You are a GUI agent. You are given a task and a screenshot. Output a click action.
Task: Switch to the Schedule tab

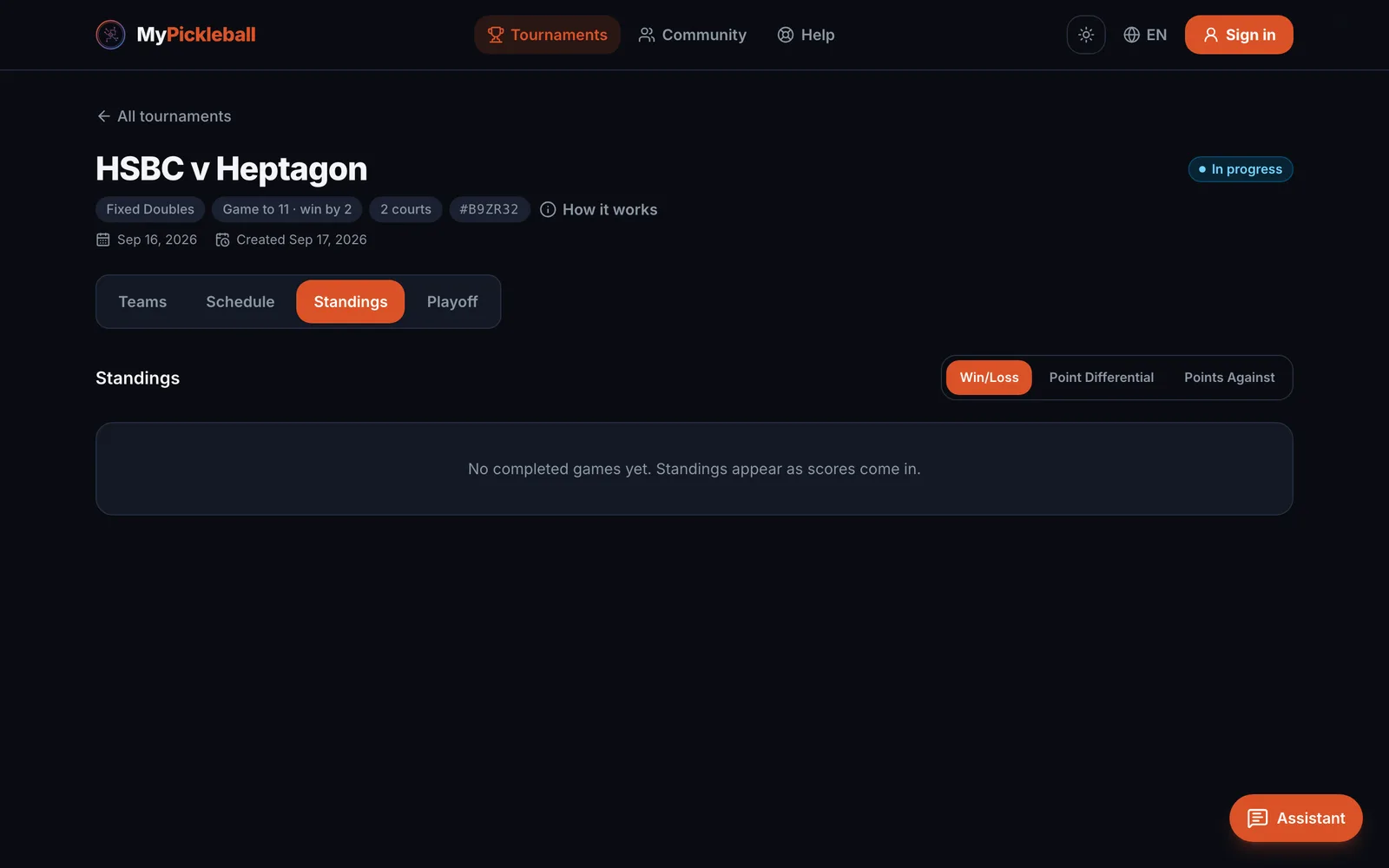pyautogui.click(x=240, y=301)
